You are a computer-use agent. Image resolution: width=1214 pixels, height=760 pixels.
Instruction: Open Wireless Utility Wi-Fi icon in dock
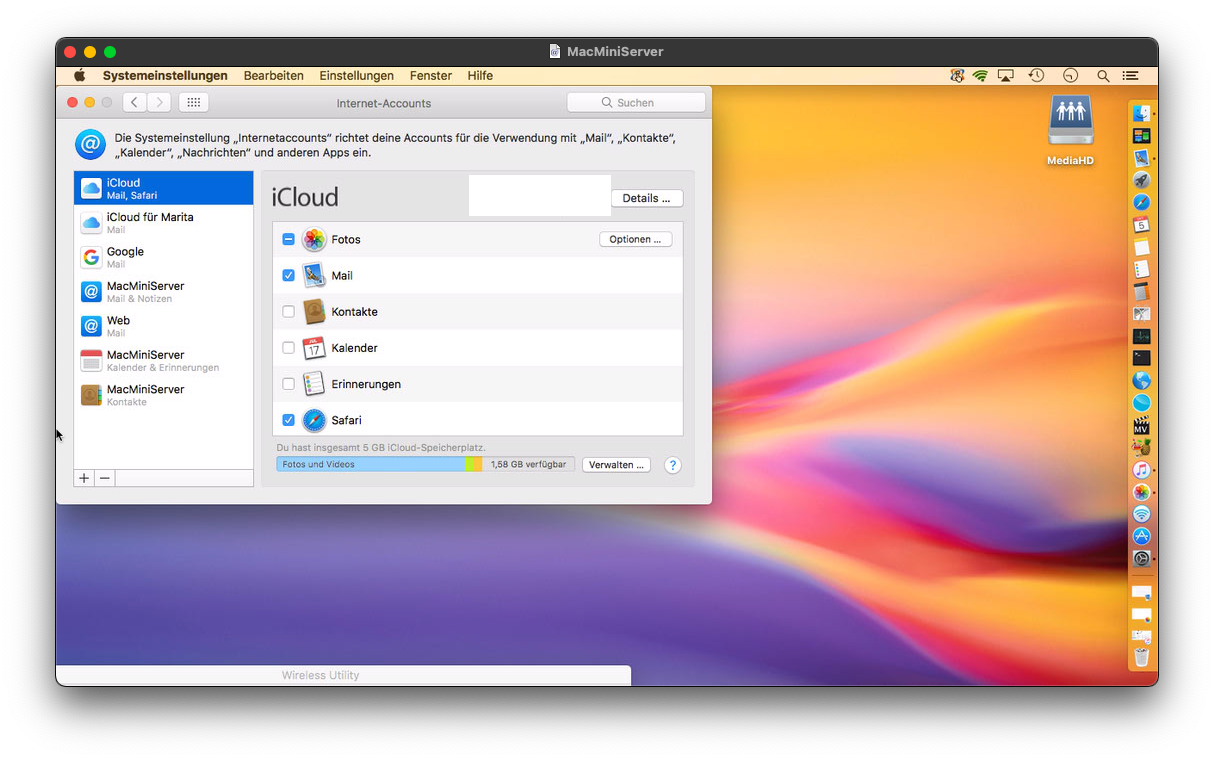(x=1141, y=514)
